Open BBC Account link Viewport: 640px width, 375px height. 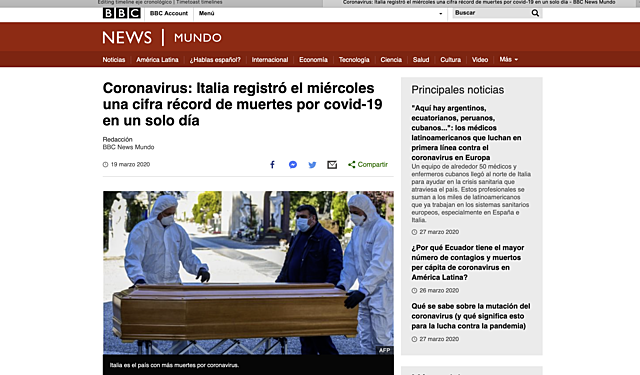coord(169,13)
